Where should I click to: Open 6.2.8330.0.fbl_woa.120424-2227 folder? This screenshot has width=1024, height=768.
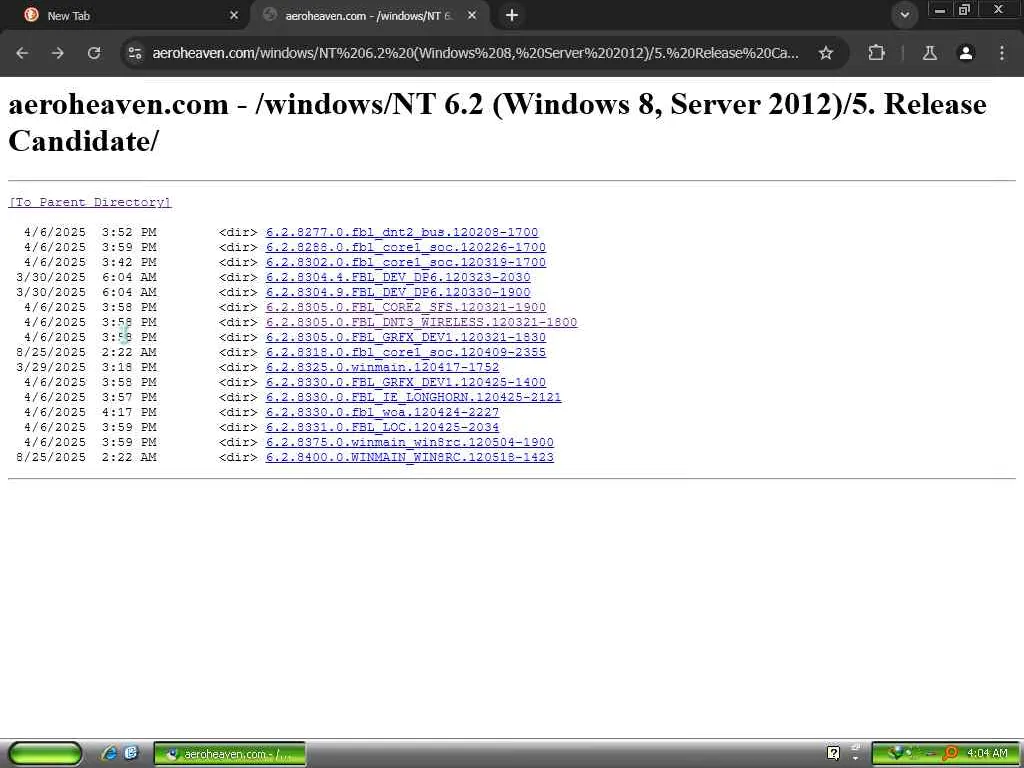(382, 412)
